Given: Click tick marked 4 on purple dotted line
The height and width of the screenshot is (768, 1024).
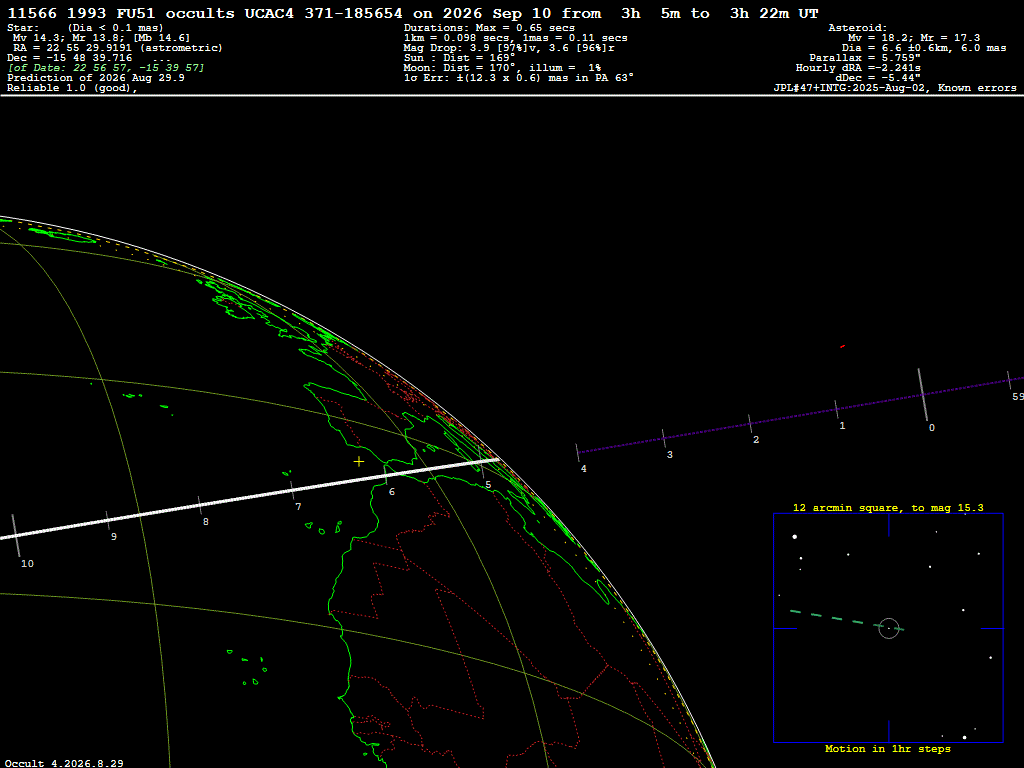Looking at the screenshot, I should 577,452.
